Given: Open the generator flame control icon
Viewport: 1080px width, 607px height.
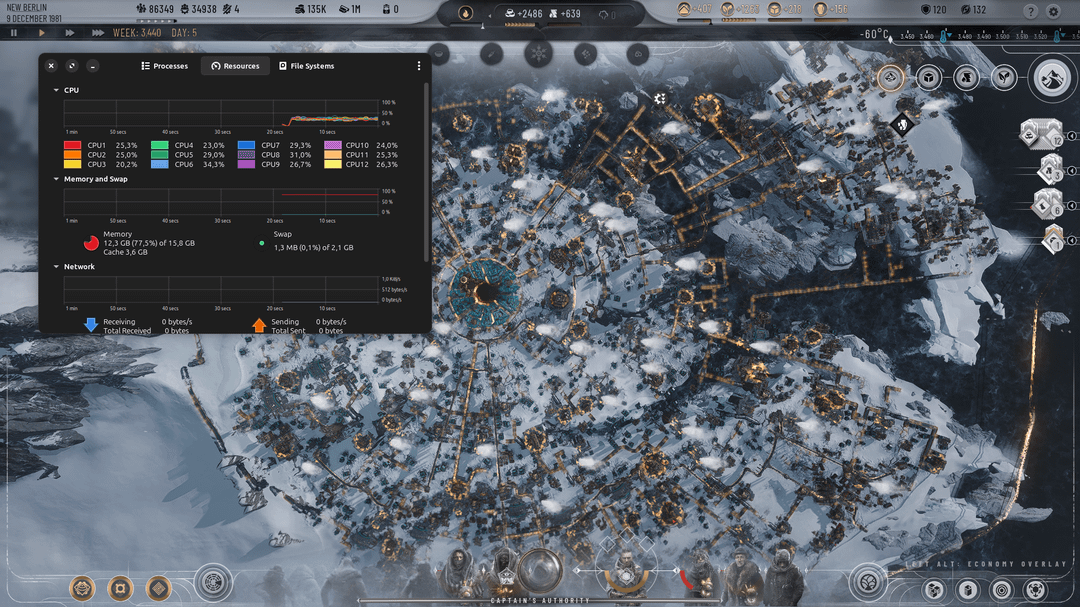Looking at the screenshot, I should [466, 13].
